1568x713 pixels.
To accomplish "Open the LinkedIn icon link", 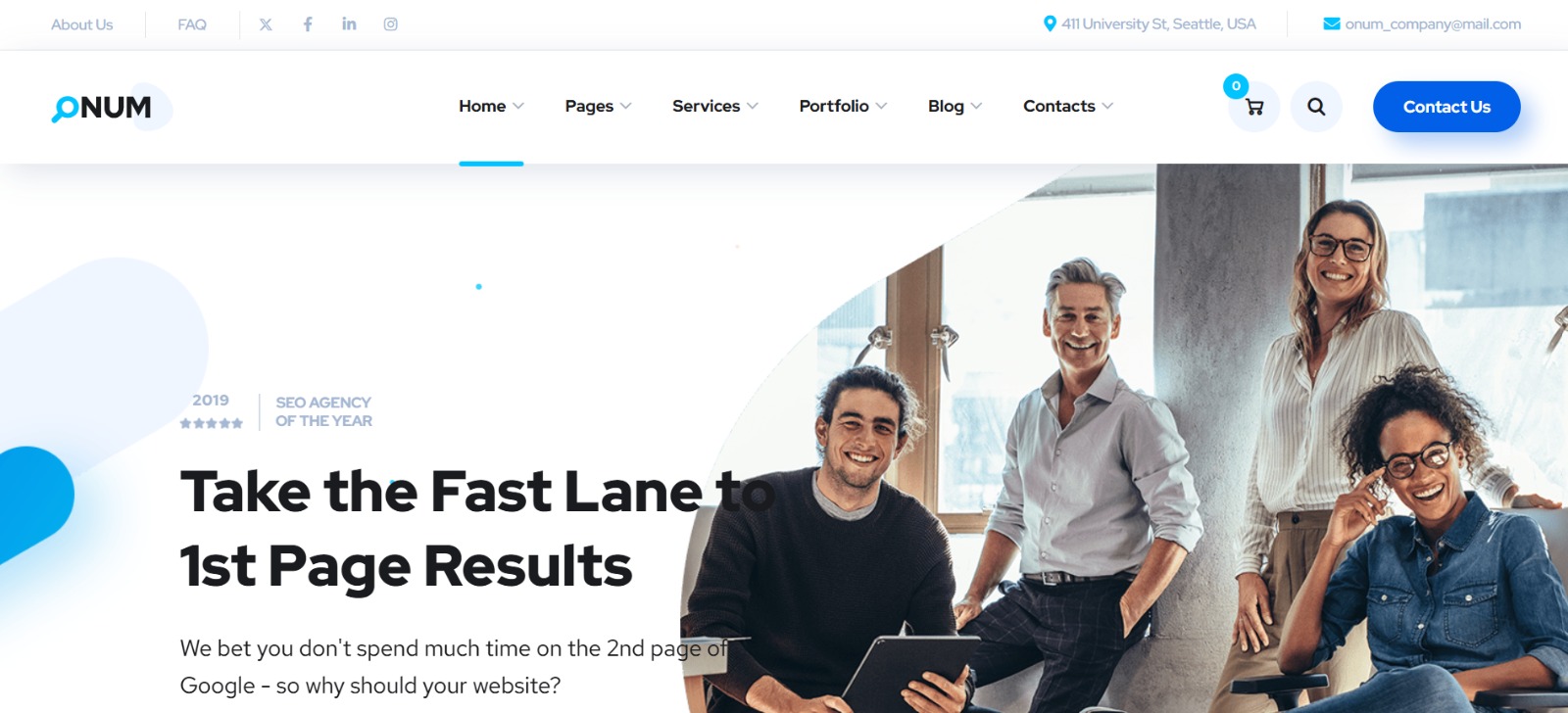I will [349, 24].
